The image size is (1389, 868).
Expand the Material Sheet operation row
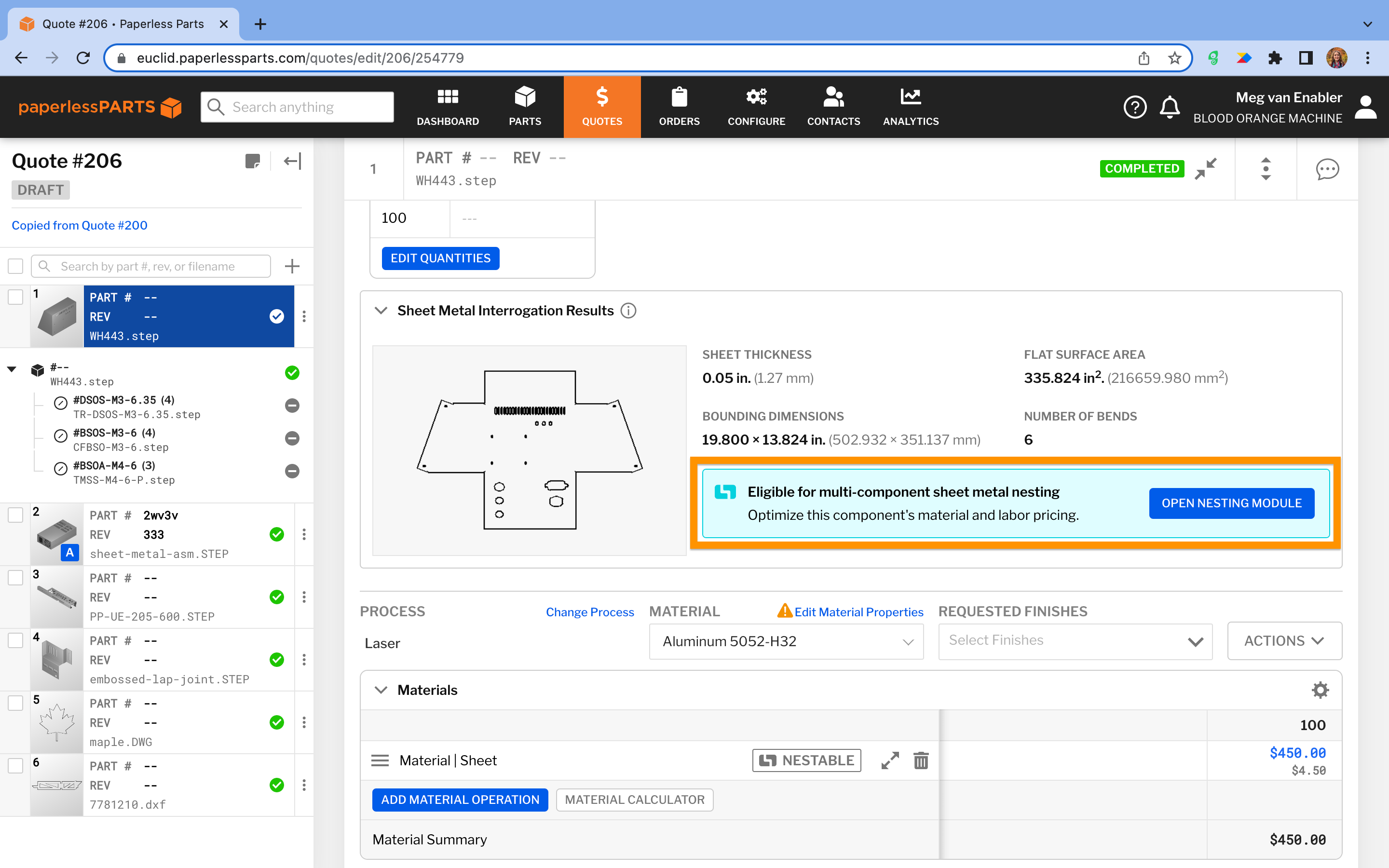[x=890, y=760]
